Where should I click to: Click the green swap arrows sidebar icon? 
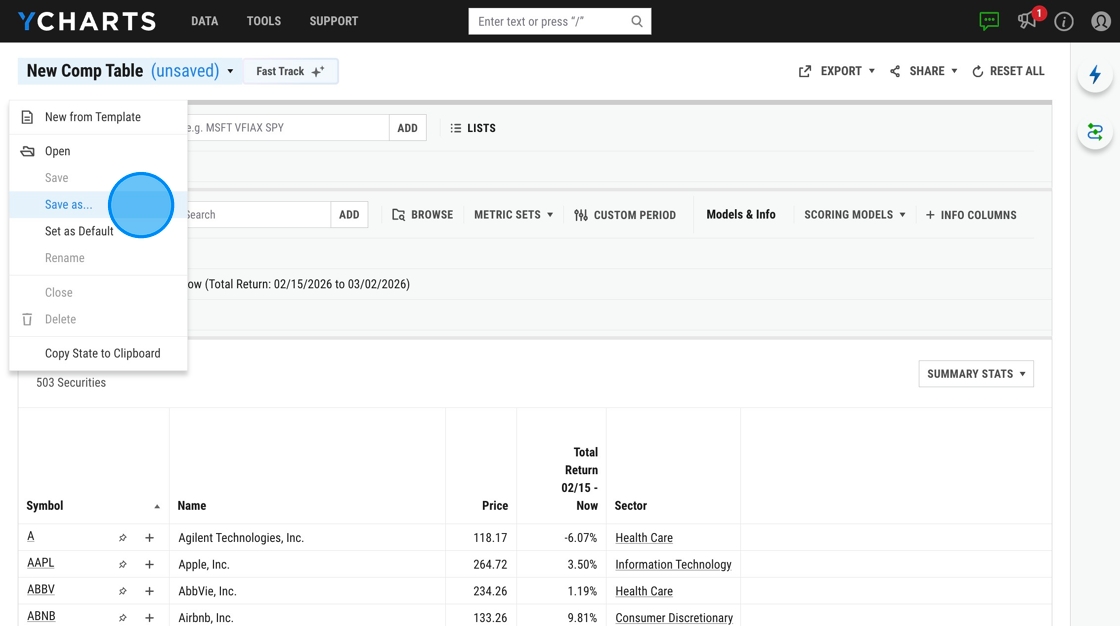click(1095, 132)
